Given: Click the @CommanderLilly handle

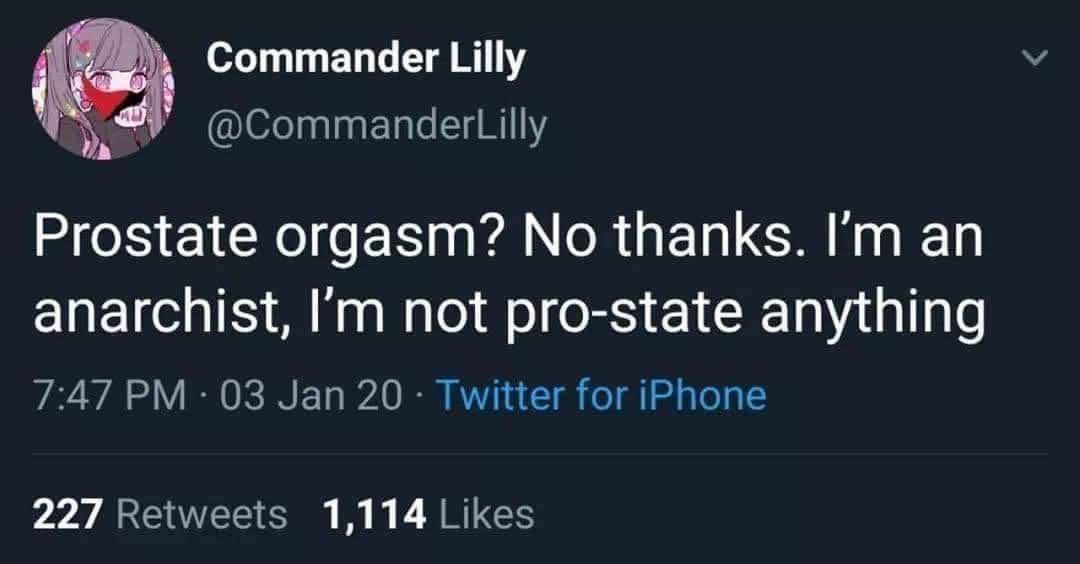Looking at the screenshot, I should (x=377, y=126).
